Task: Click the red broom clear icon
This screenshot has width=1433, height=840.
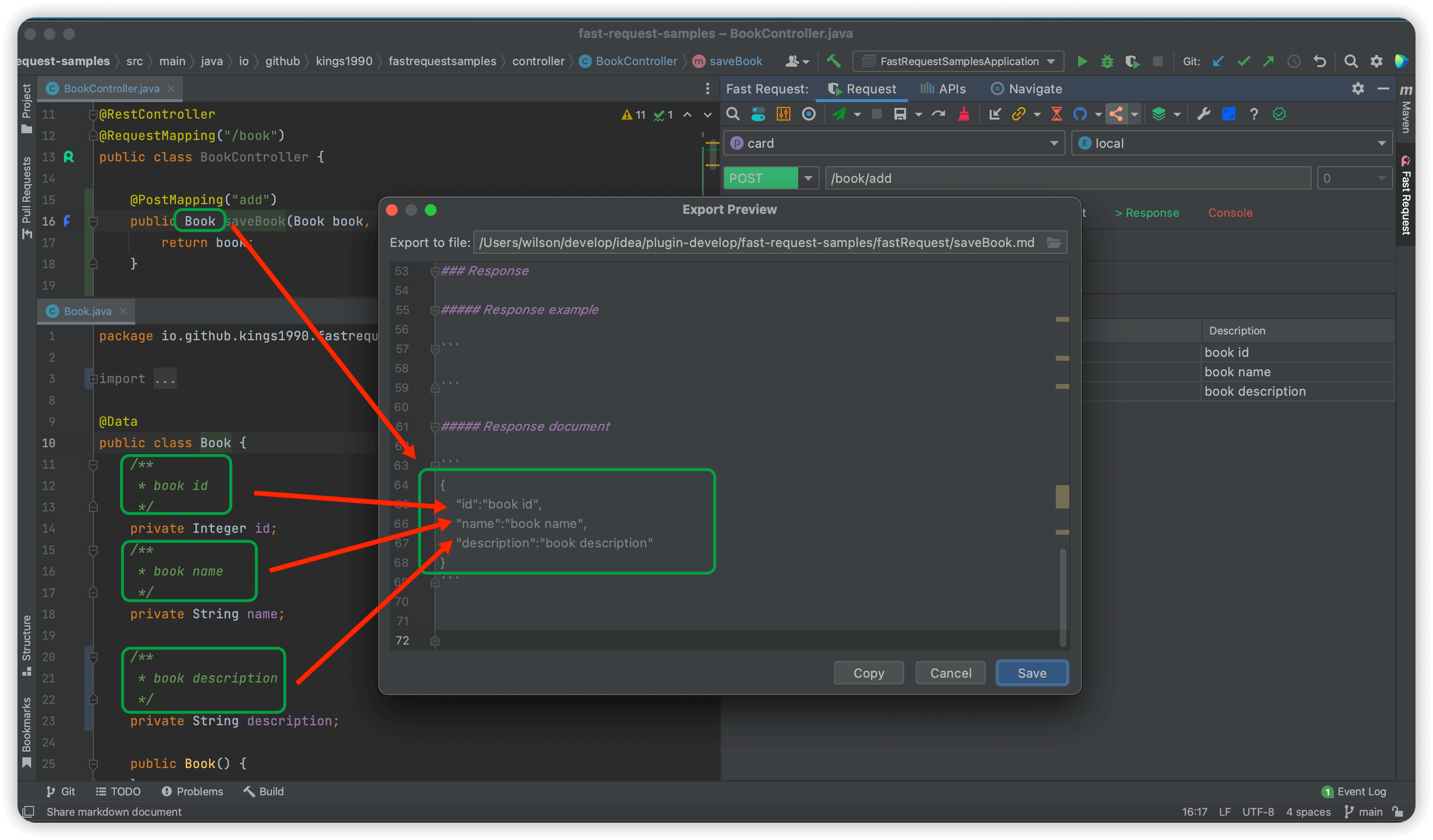Action: coord(964,114)
